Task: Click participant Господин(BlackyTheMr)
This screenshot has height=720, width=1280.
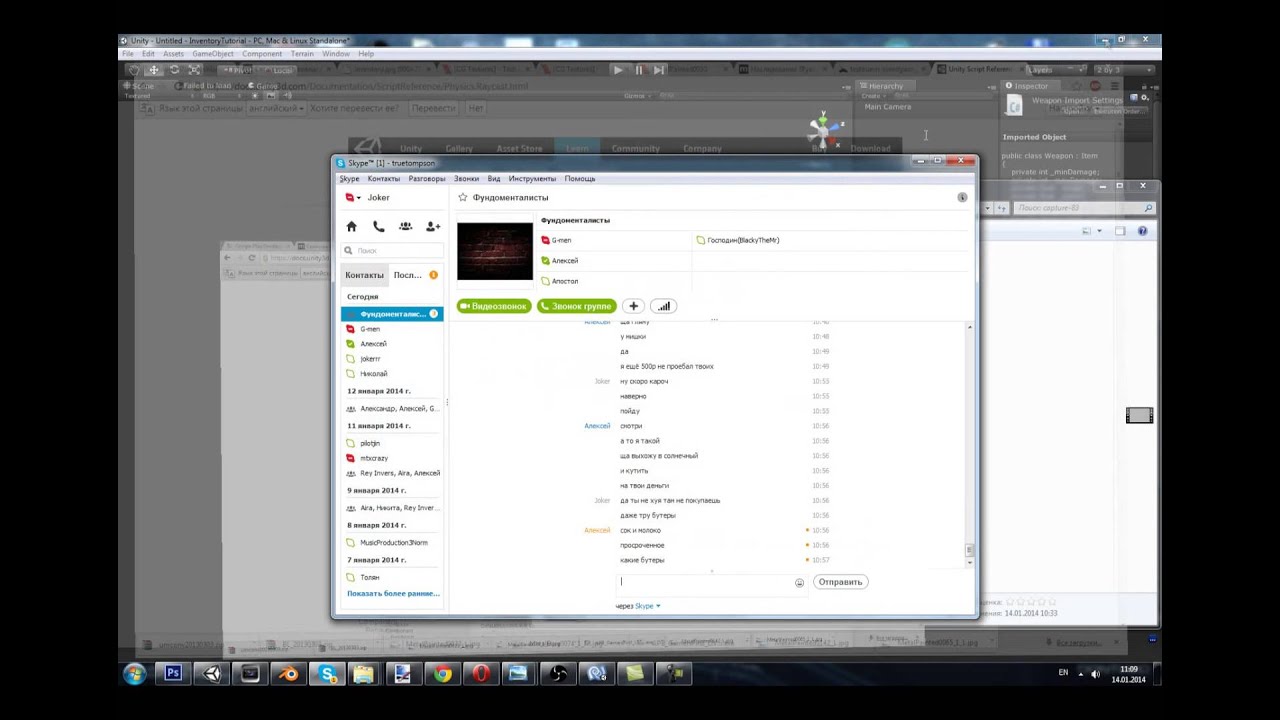Action: 743,240
